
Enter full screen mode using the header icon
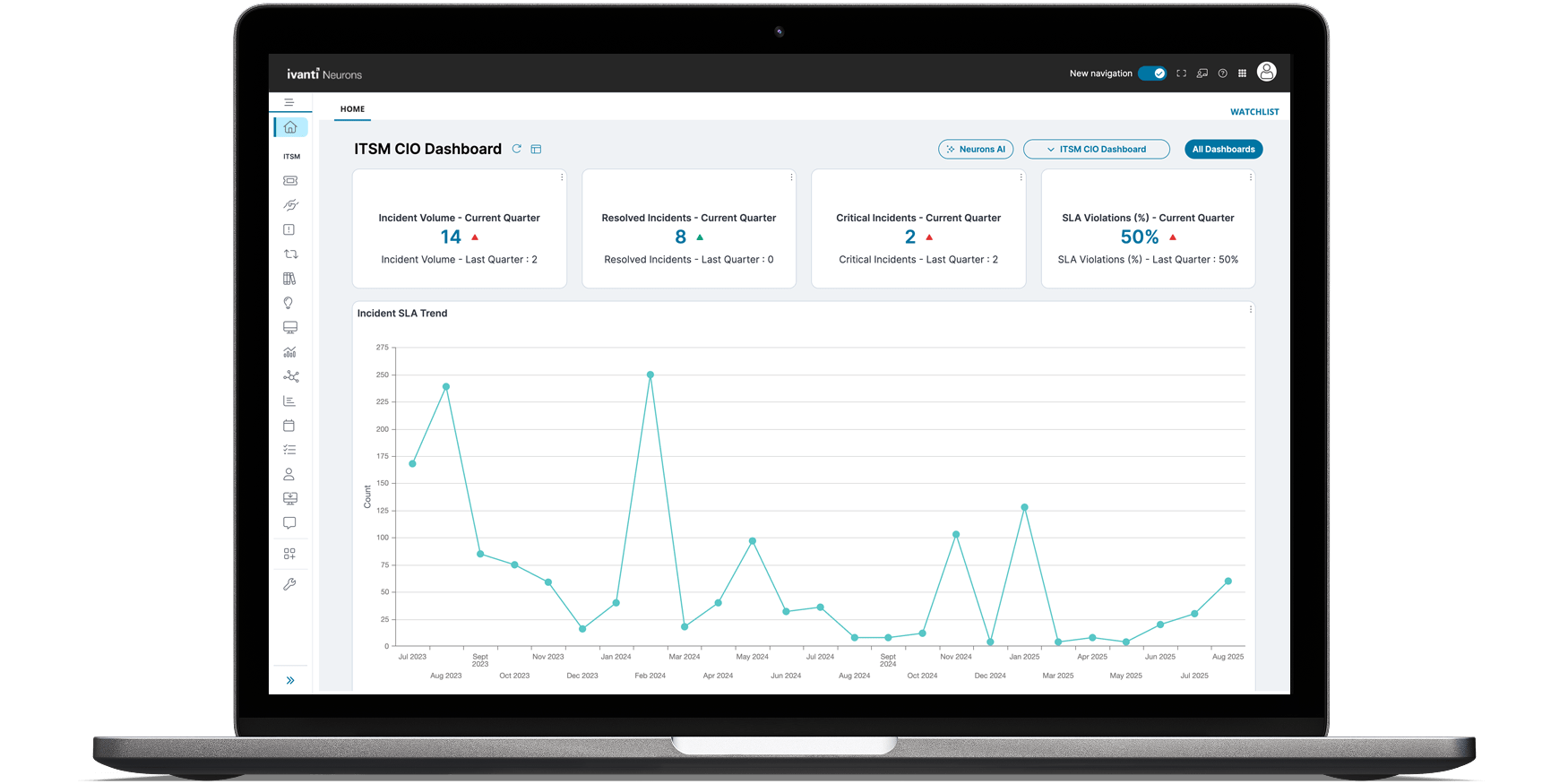[x=1181, y=73]
